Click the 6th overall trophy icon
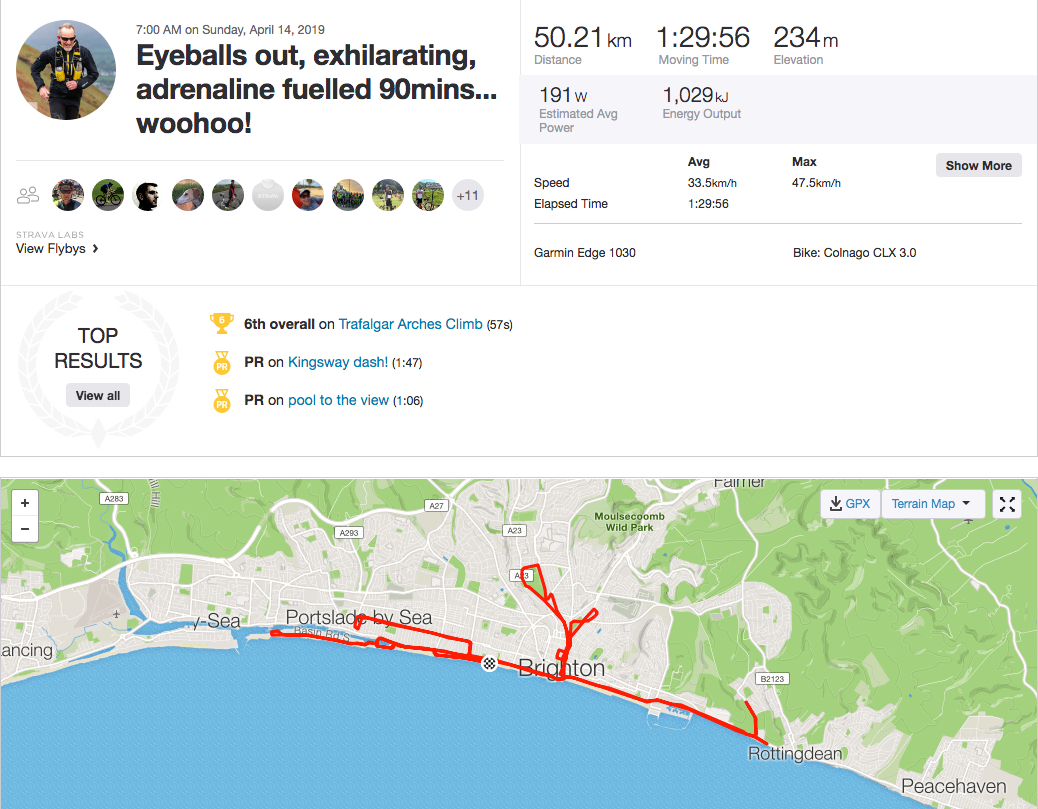Screen dimensions: 1038x809 click(x=221, y=324)
